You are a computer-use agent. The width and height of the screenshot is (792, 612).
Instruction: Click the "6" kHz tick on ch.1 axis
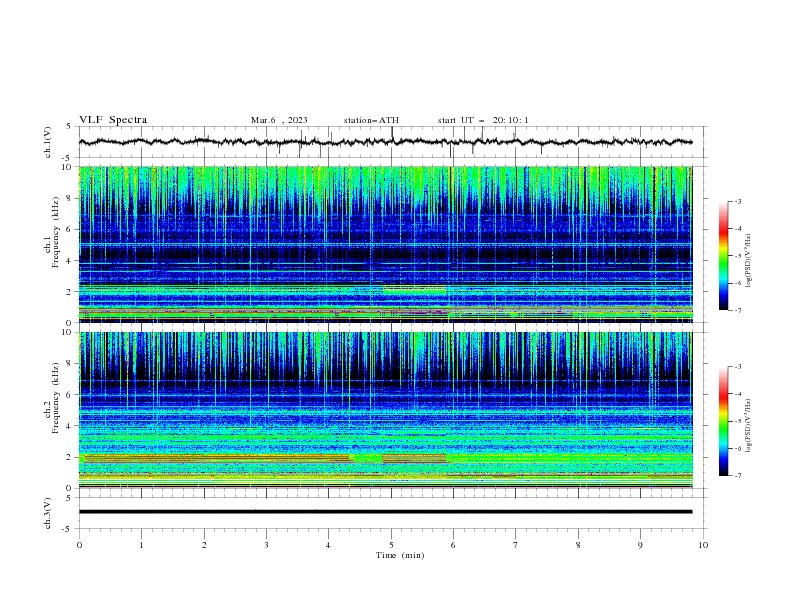71,230
